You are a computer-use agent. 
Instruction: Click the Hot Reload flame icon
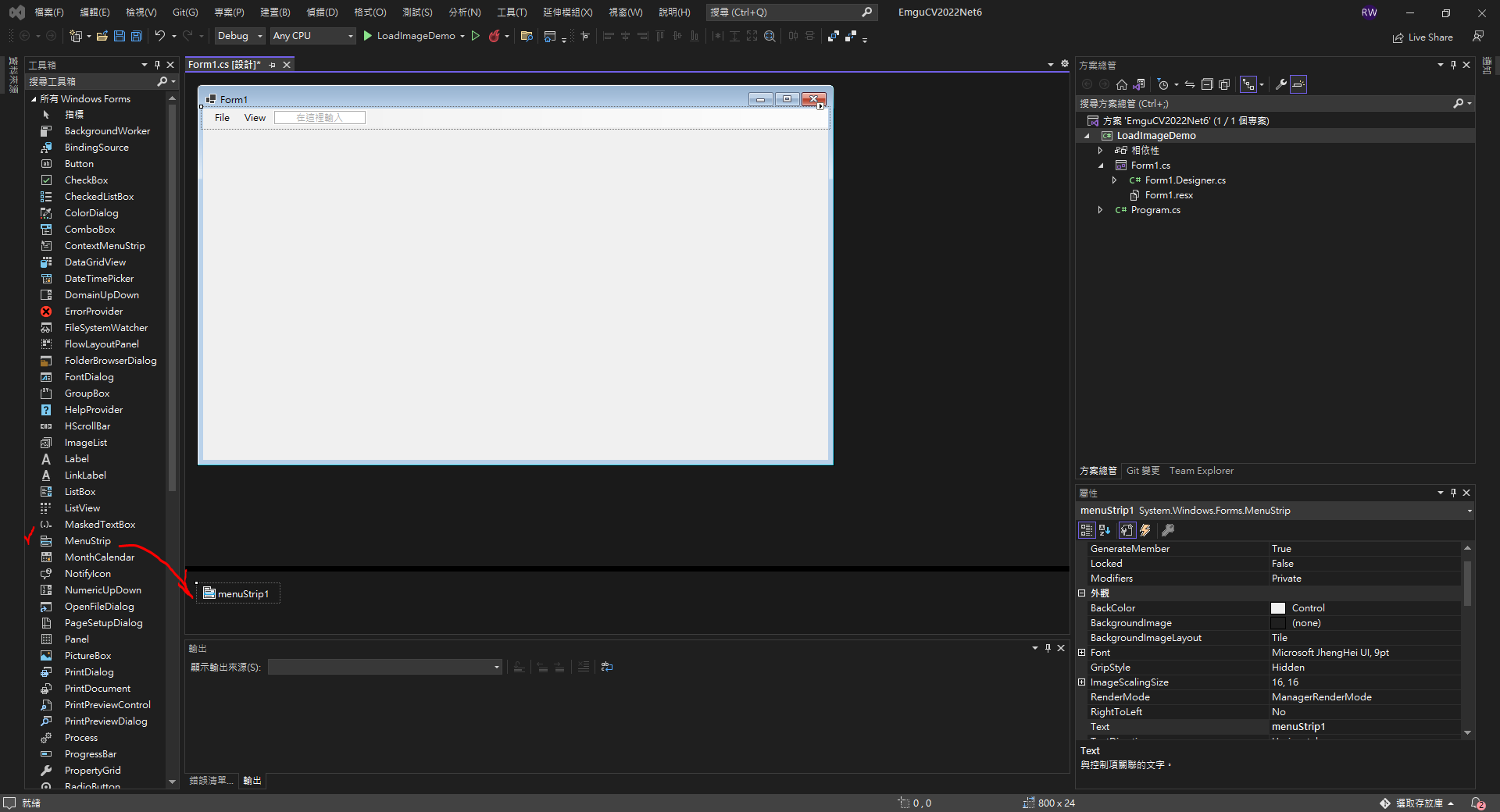pyautogui.click(x=494, y=36)
